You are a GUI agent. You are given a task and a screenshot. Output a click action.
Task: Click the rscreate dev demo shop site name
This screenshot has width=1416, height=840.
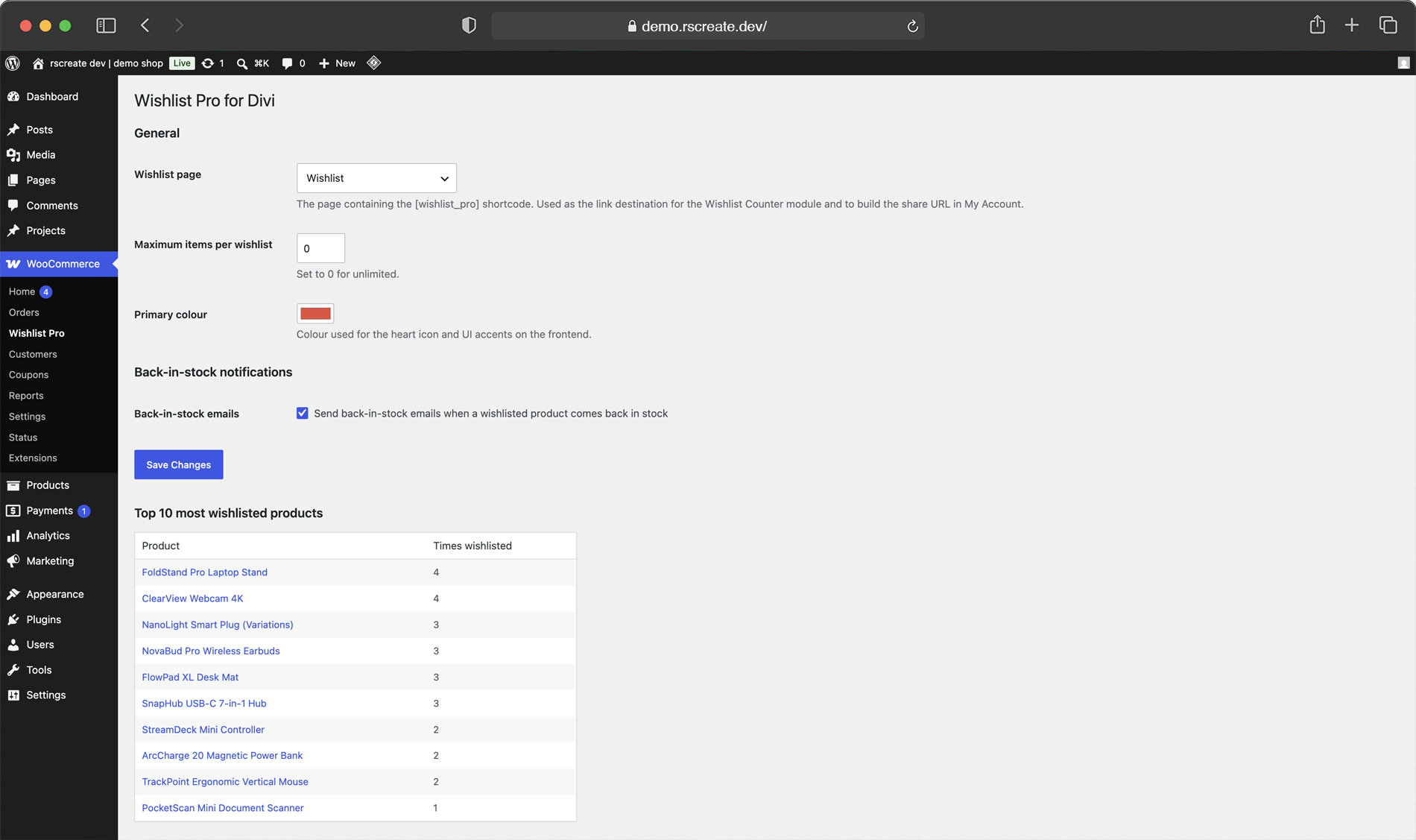coord(107,63)
